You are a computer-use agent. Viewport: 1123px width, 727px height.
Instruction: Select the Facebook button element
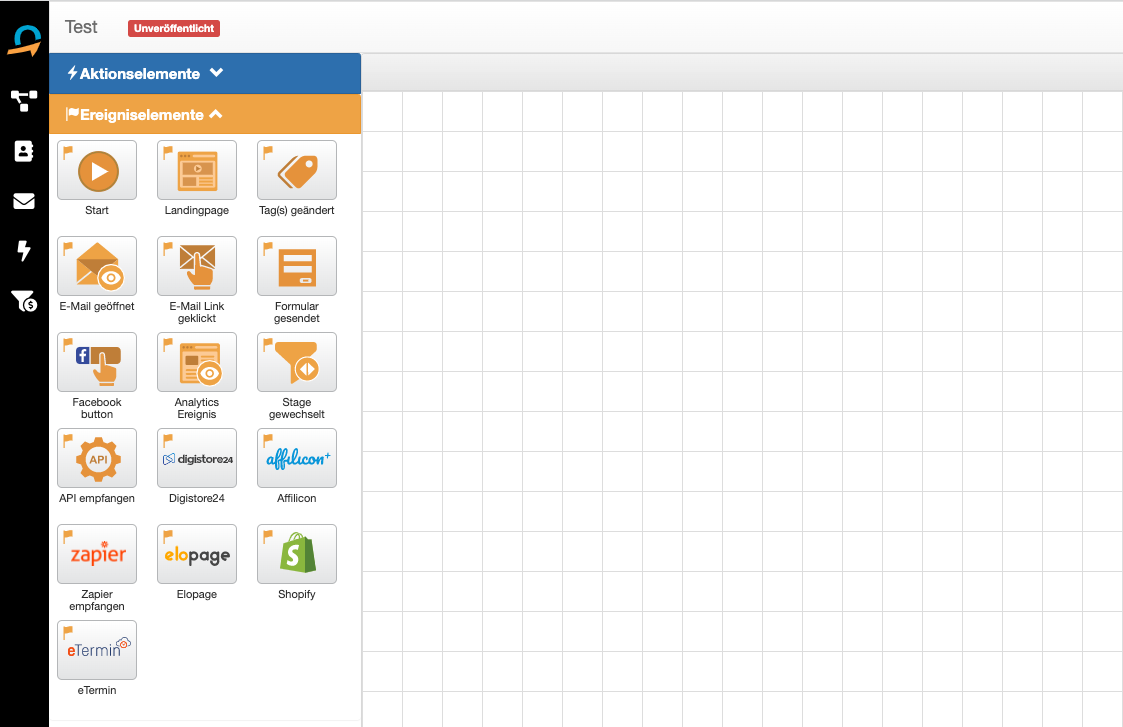tap(97, 362)
